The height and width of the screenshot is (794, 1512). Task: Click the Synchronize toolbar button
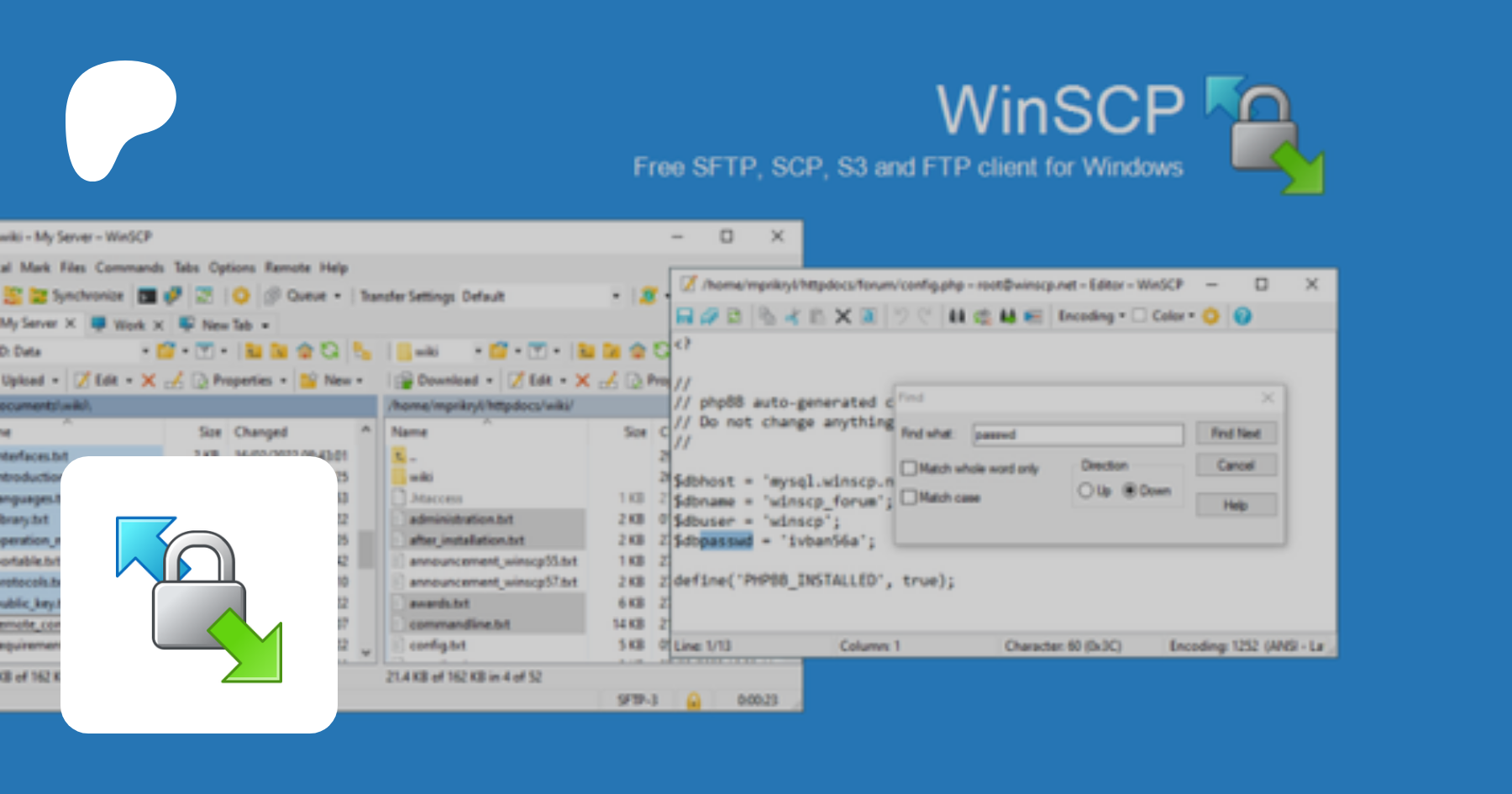(x=77, y=296)
